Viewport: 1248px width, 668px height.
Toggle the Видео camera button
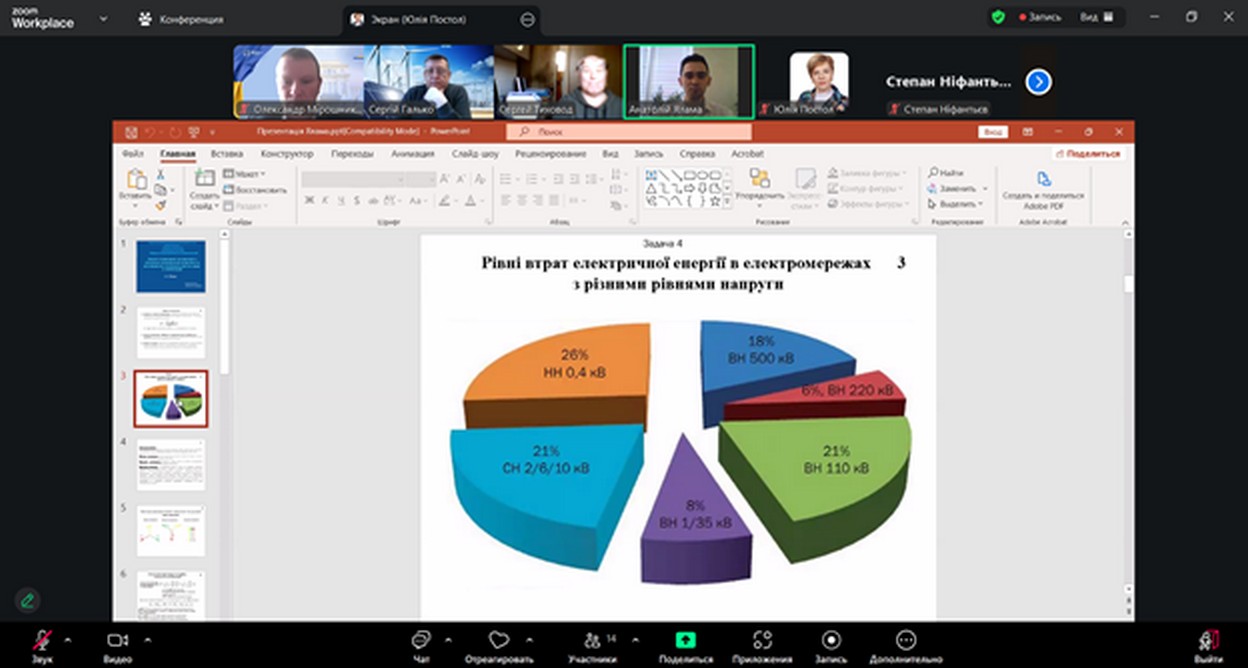pos(118,640)
